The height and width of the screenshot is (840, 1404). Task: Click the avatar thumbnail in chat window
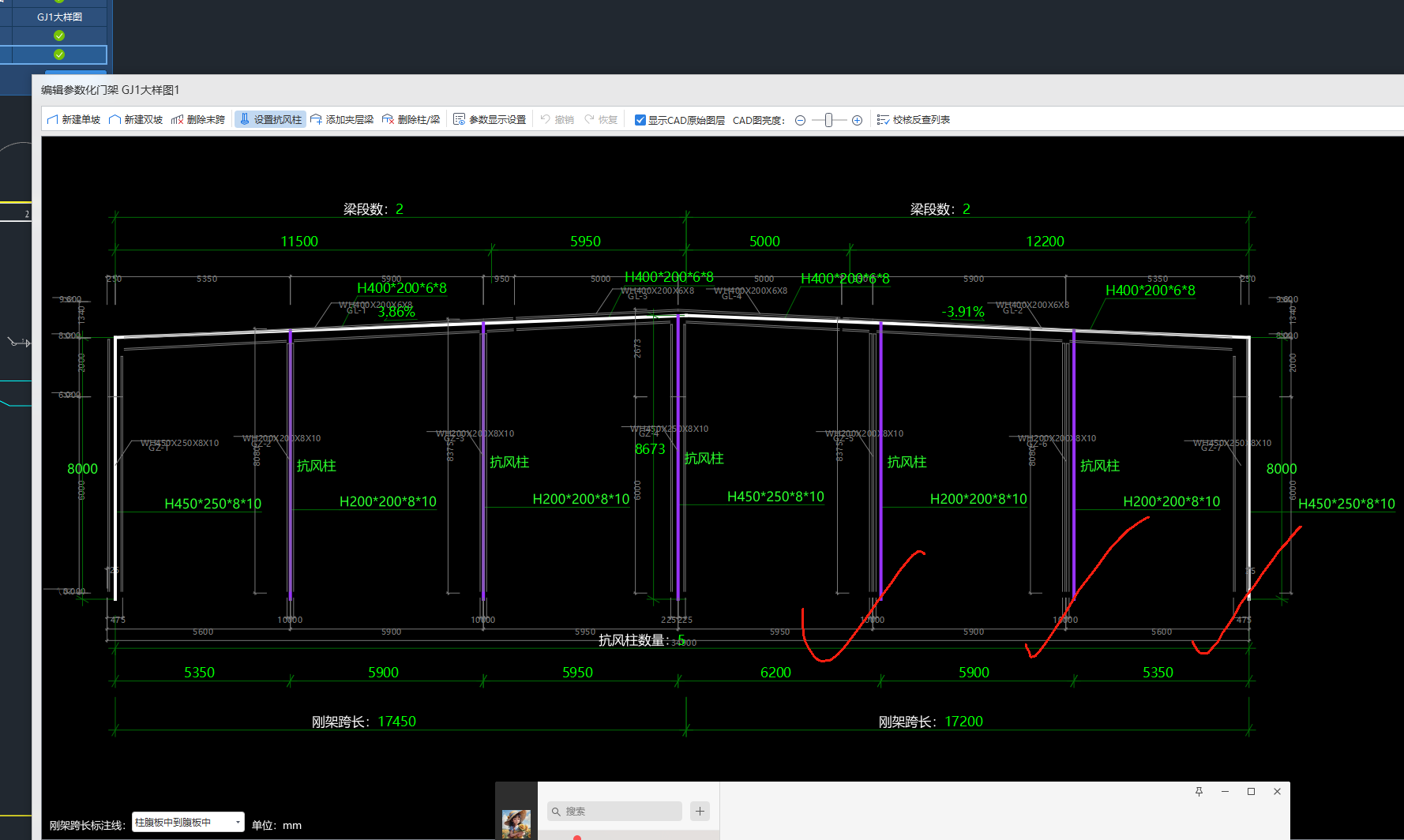pos(516,823)
